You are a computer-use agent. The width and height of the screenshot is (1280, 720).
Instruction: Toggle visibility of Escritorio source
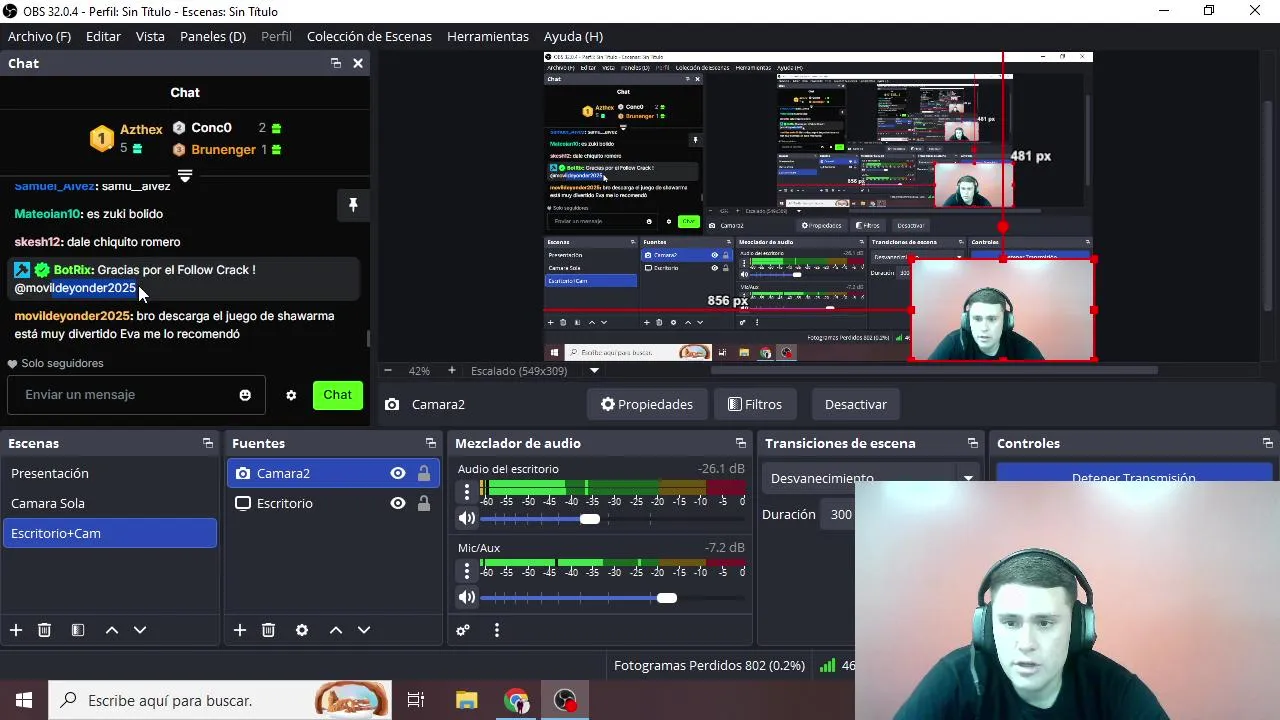pos(398,503)
